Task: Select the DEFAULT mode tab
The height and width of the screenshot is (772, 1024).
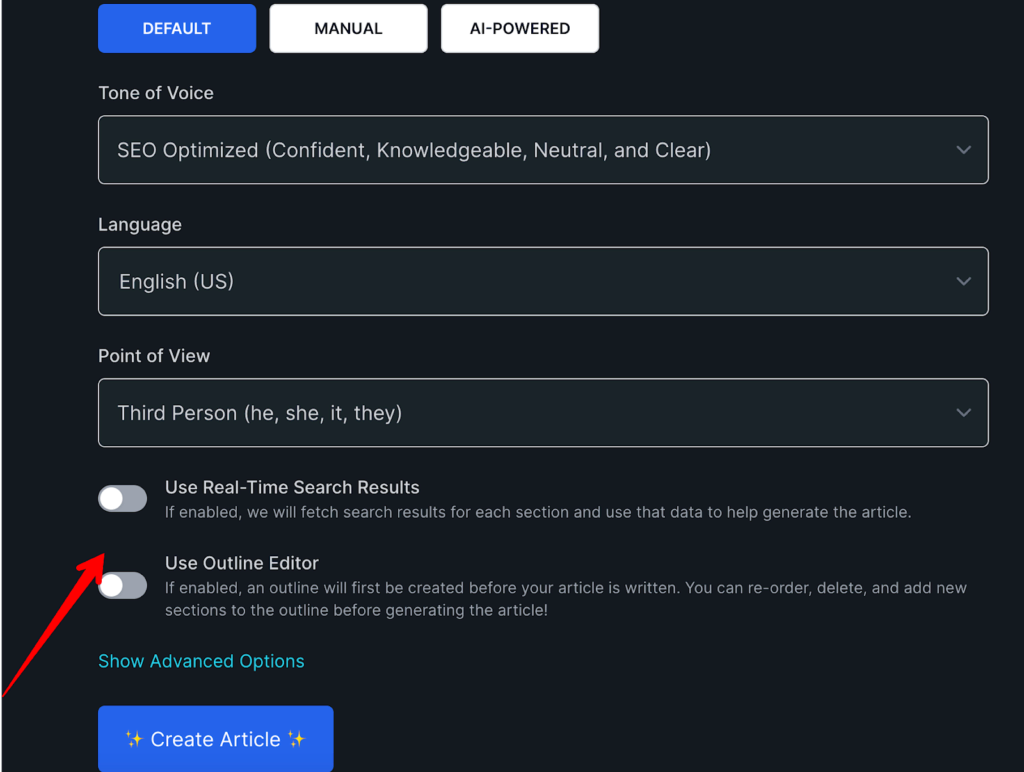Action: click(x=177, y=28)
